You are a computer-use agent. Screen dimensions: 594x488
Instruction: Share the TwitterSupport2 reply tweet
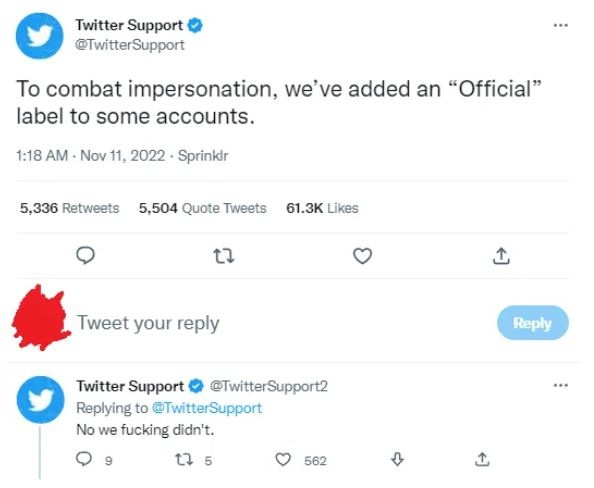pos(482,459)
